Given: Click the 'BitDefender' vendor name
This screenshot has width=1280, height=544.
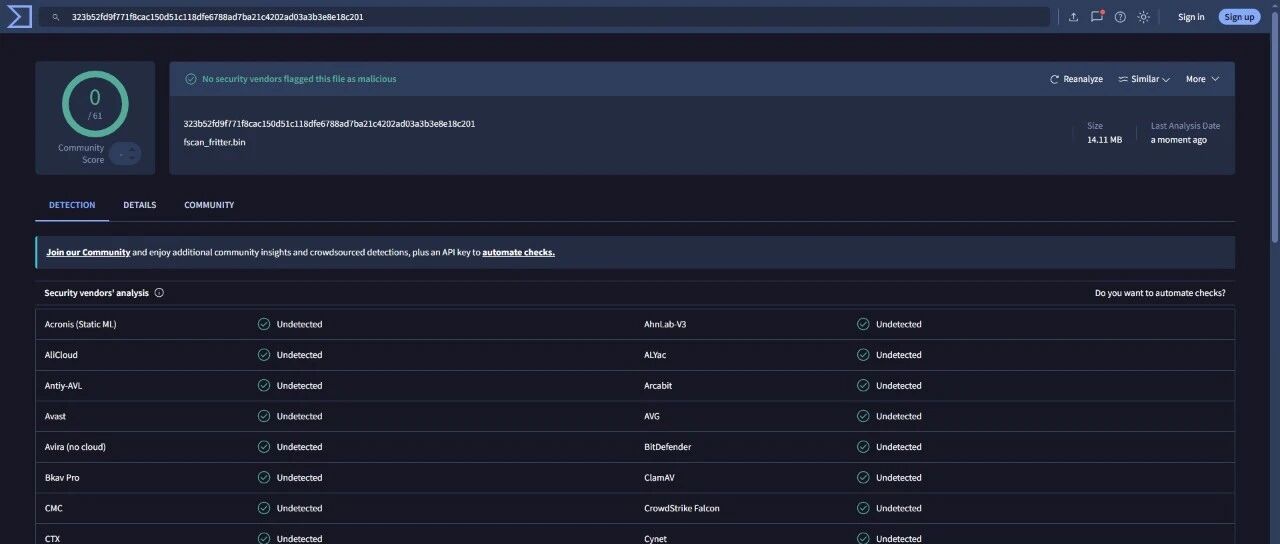Looking at the screenshot, I should click(x=667, y=447).
